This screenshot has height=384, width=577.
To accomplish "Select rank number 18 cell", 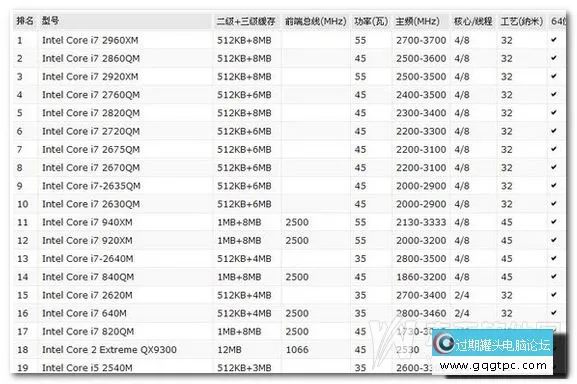I will pos(22,349).
